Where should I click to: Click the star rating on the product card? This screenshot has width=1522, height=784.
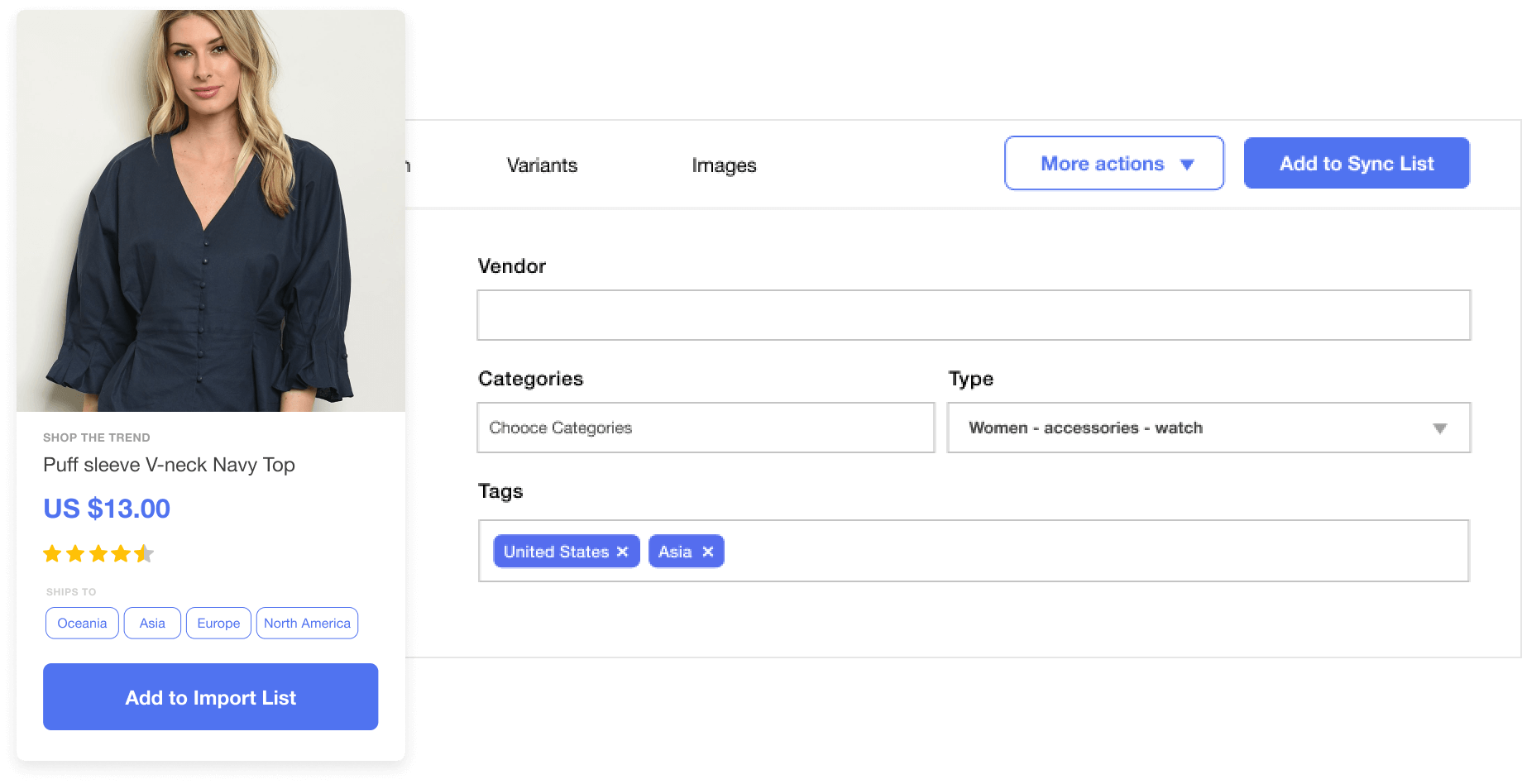point(98,553)
